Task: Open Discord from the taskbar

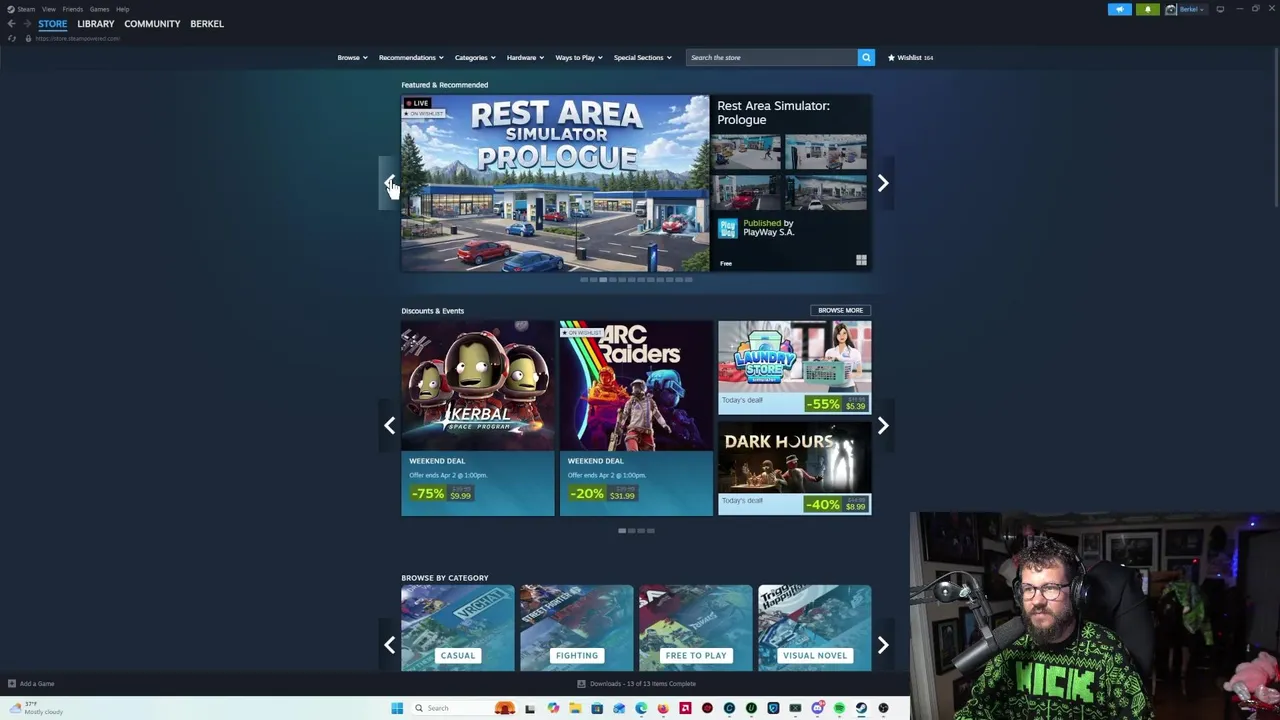Action: [x=817, y=708]
